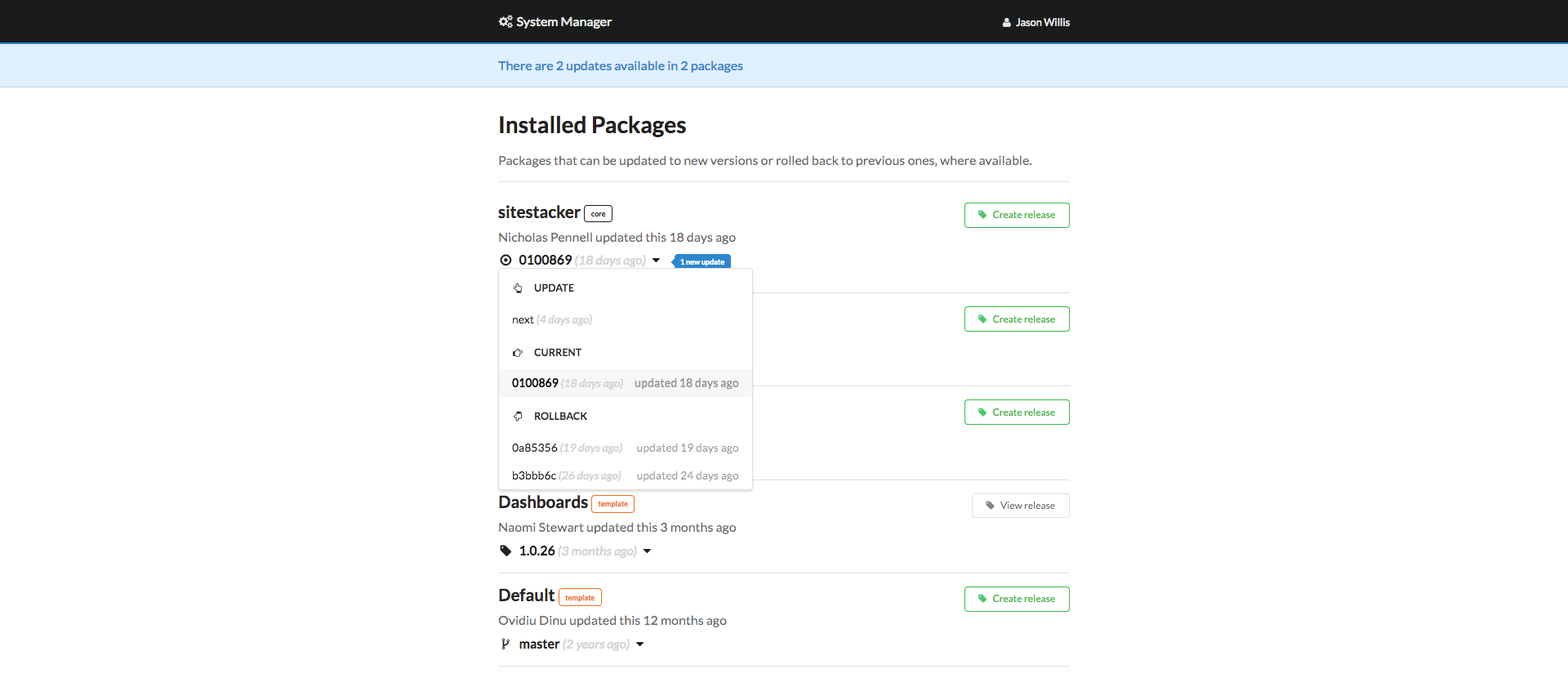Click the System Manager gears icon
Viewport: 1568px width, 678px height.
tap(506, 22)
